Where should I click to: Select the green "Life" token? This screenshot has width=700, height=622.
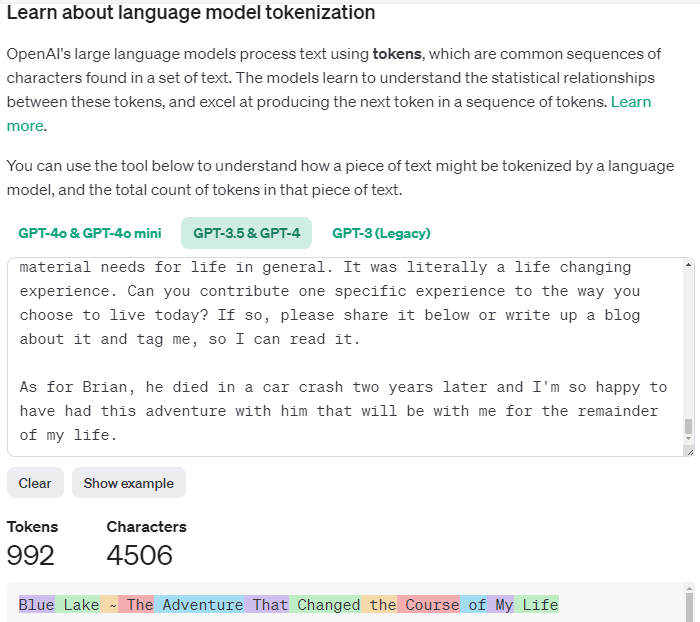coord(540,604)
